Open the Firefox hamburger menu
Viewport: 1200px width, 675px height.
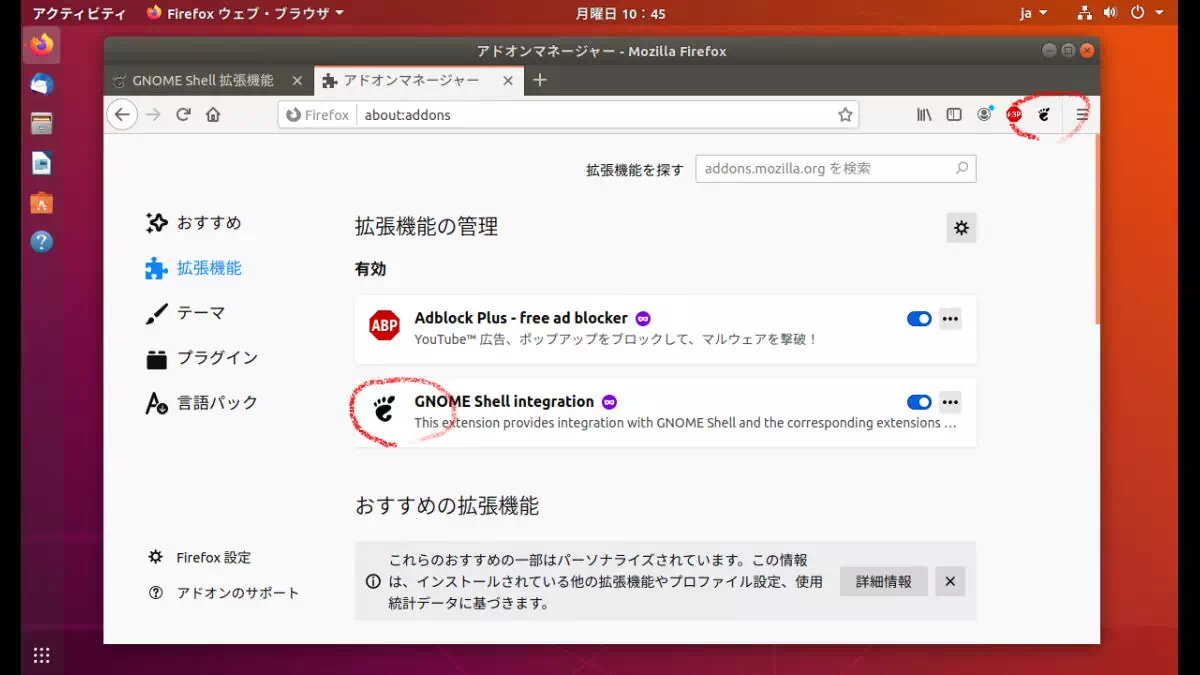pos(1082,115)
